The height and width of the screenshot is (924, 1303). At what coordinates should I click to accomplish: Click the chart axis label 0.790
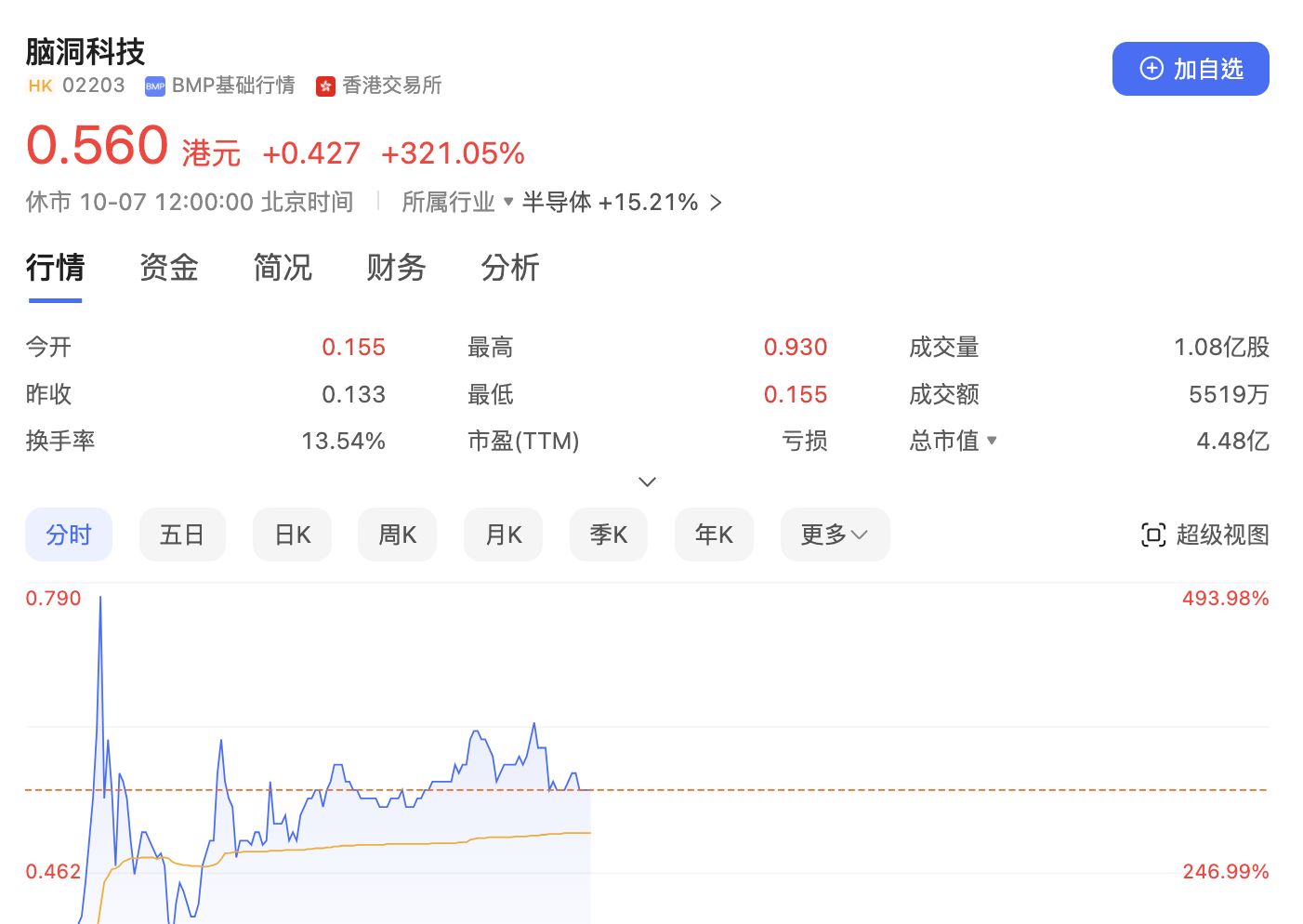pyautogui.click(x=53, y=598)
